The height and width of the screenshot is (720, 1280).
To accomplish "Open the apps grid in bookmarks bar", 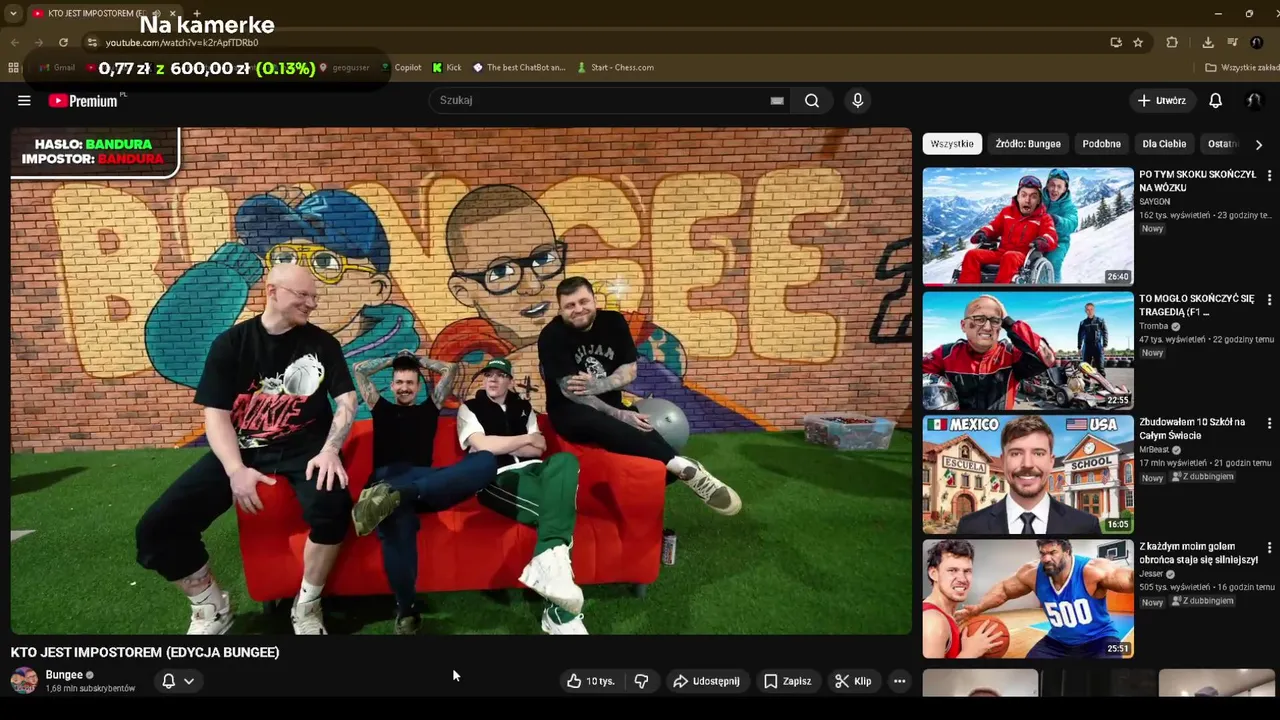I will 13,67.
